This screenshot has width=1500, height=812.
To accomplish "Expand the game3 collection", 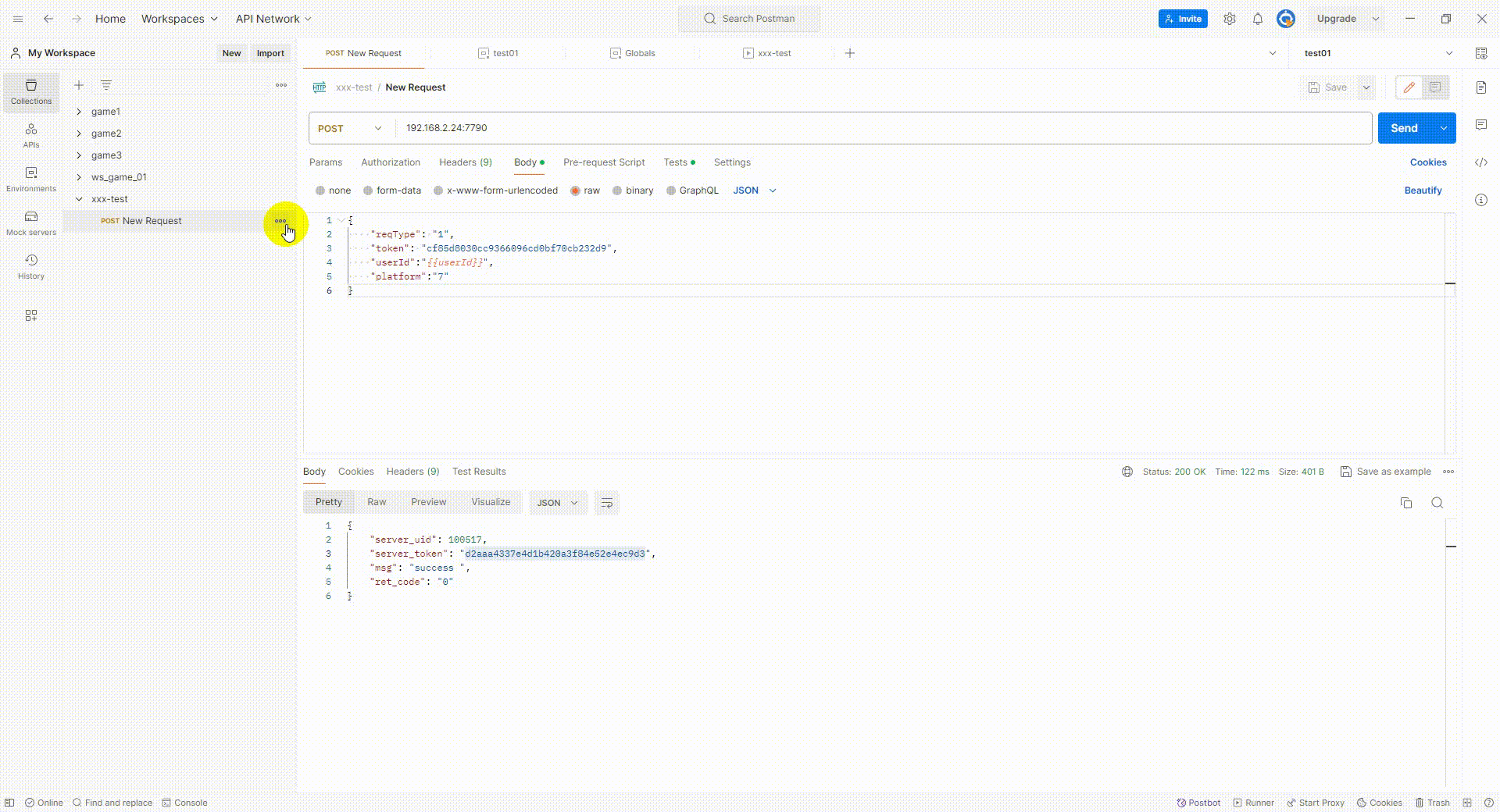I will tap(79, 155).
